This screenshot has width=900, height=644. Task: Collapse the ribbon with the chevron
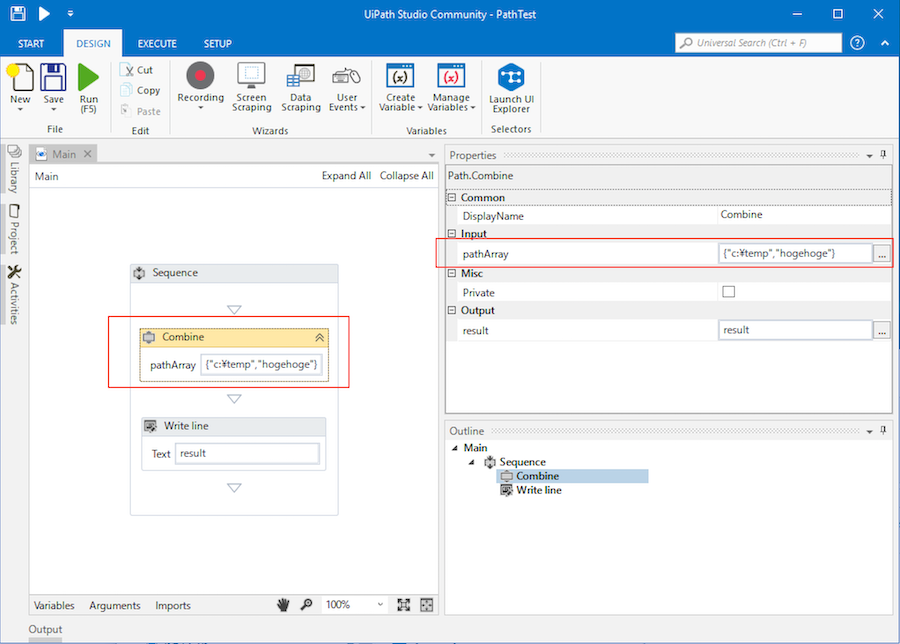(x=885, y=43)
